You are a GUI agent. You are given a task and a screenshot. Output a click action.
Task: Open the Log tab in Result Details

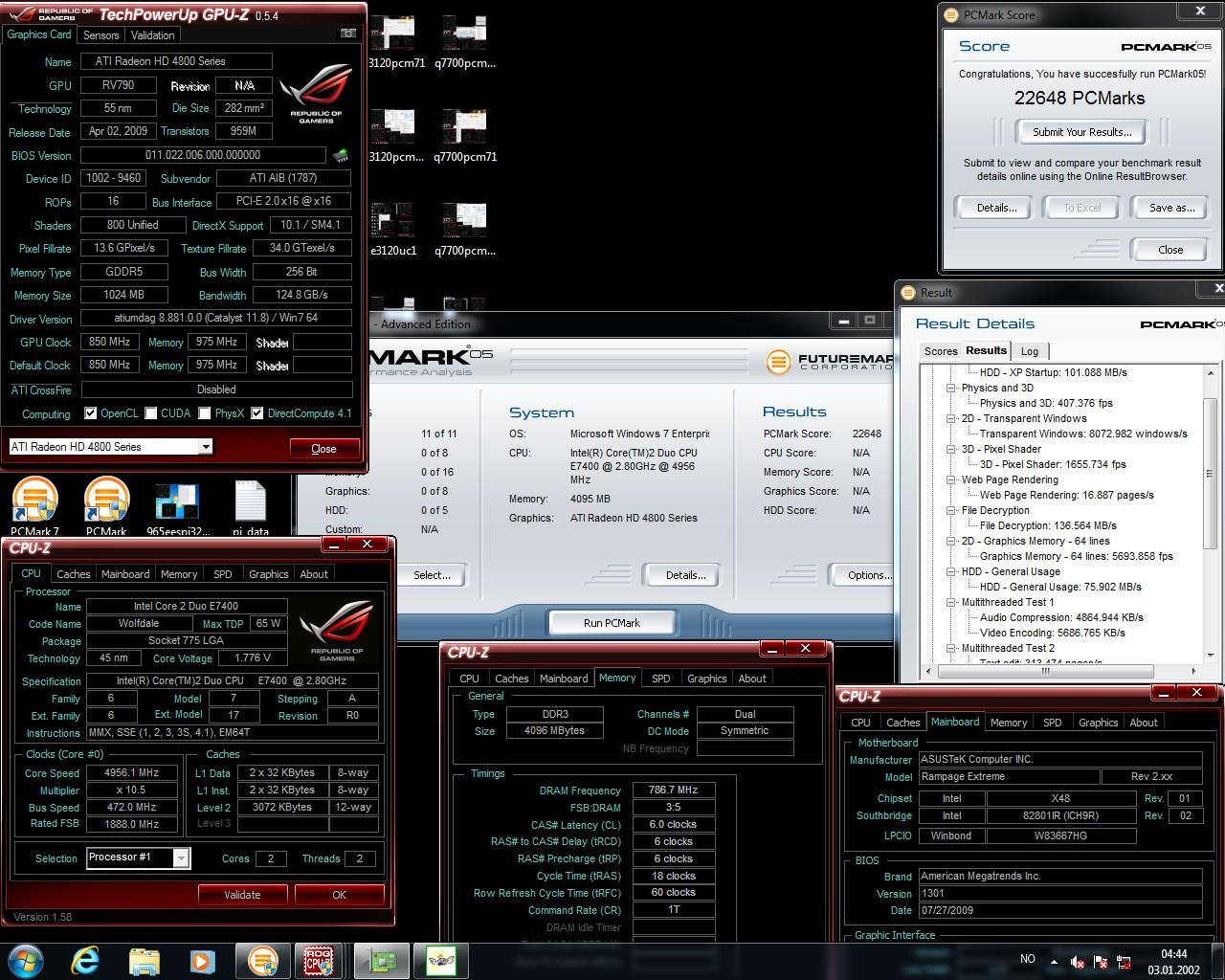point(1030,351)
